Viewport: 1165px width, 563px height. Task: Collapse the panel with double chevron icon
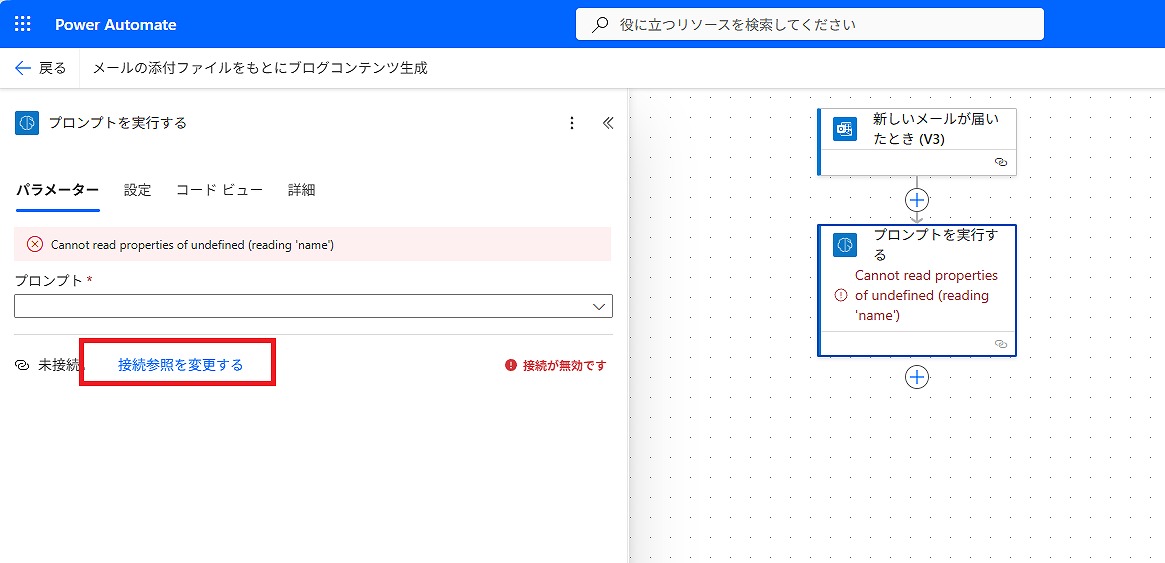coord(607,123)
